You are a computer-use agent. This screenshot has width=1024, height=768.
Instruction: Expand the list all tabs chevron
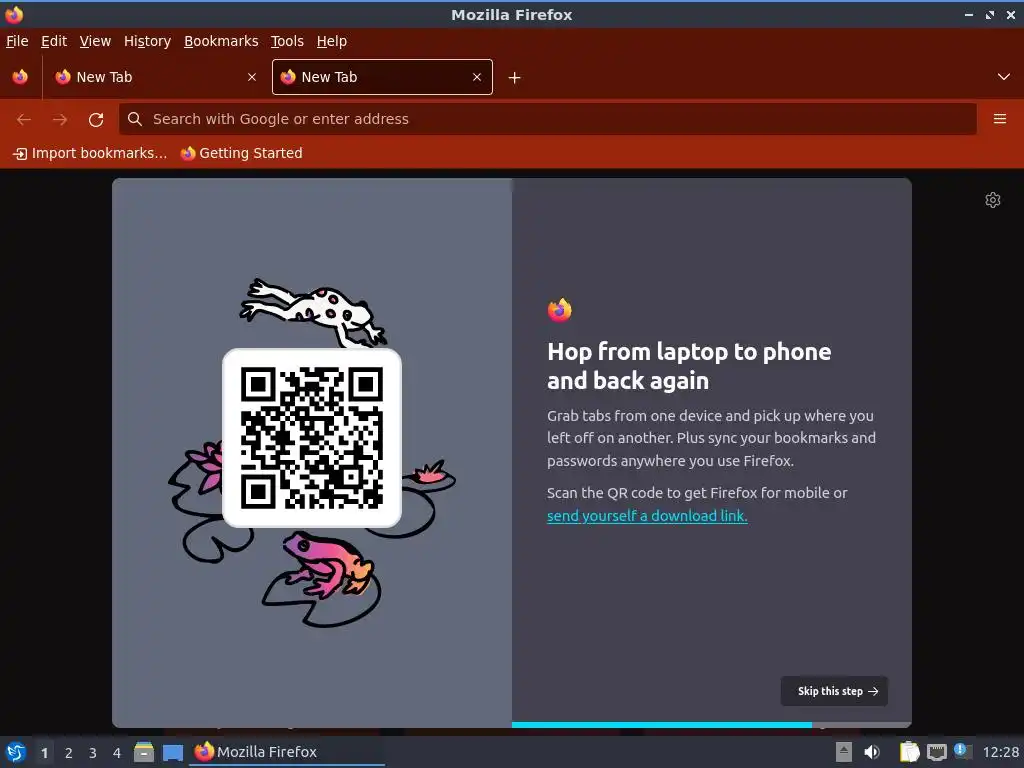pyautogui.click(x=1004, y=77)
